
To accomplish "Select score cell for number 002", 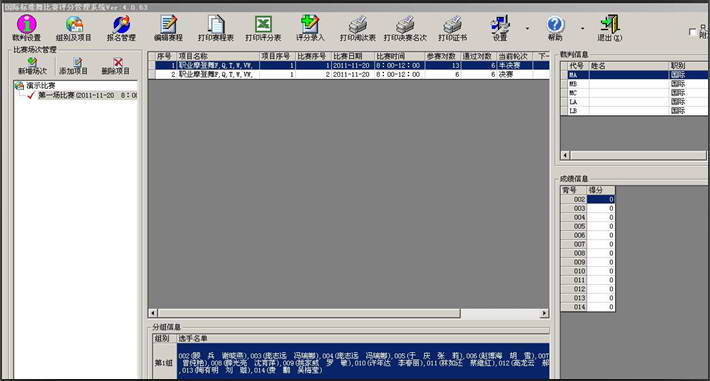I will 601,199.
